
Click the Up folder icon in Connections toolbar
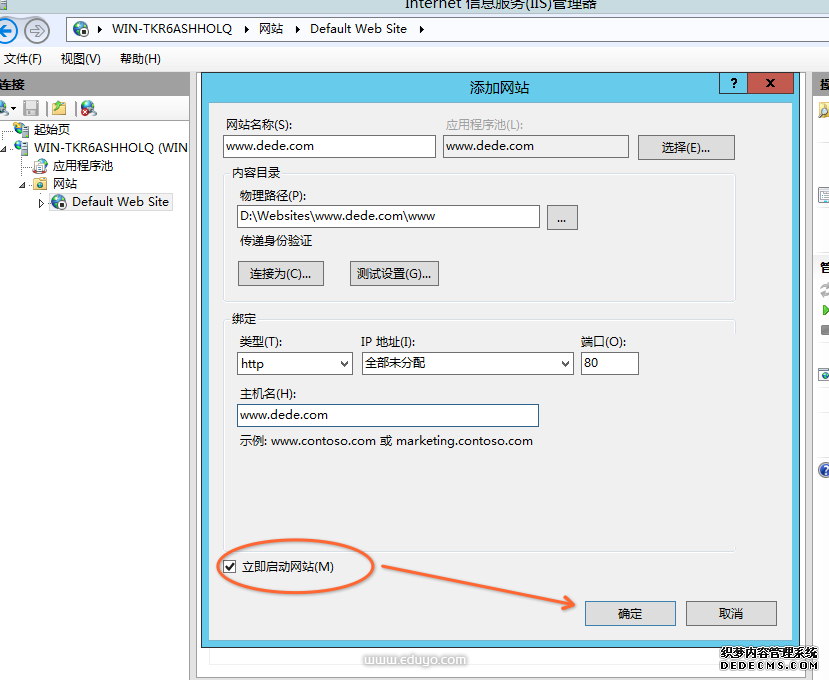point(59,108)
